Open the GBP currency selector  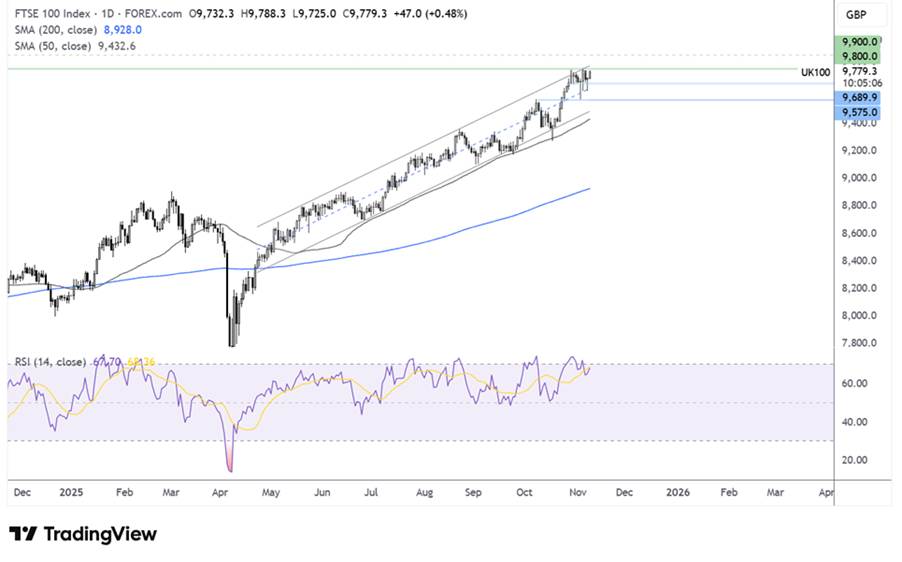(856, 15)
